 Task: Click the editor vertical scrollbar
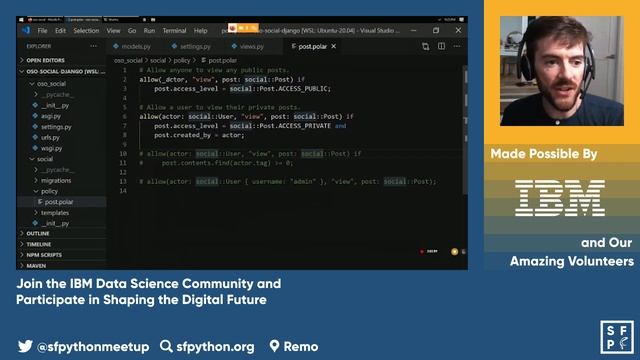click(465, 129)
